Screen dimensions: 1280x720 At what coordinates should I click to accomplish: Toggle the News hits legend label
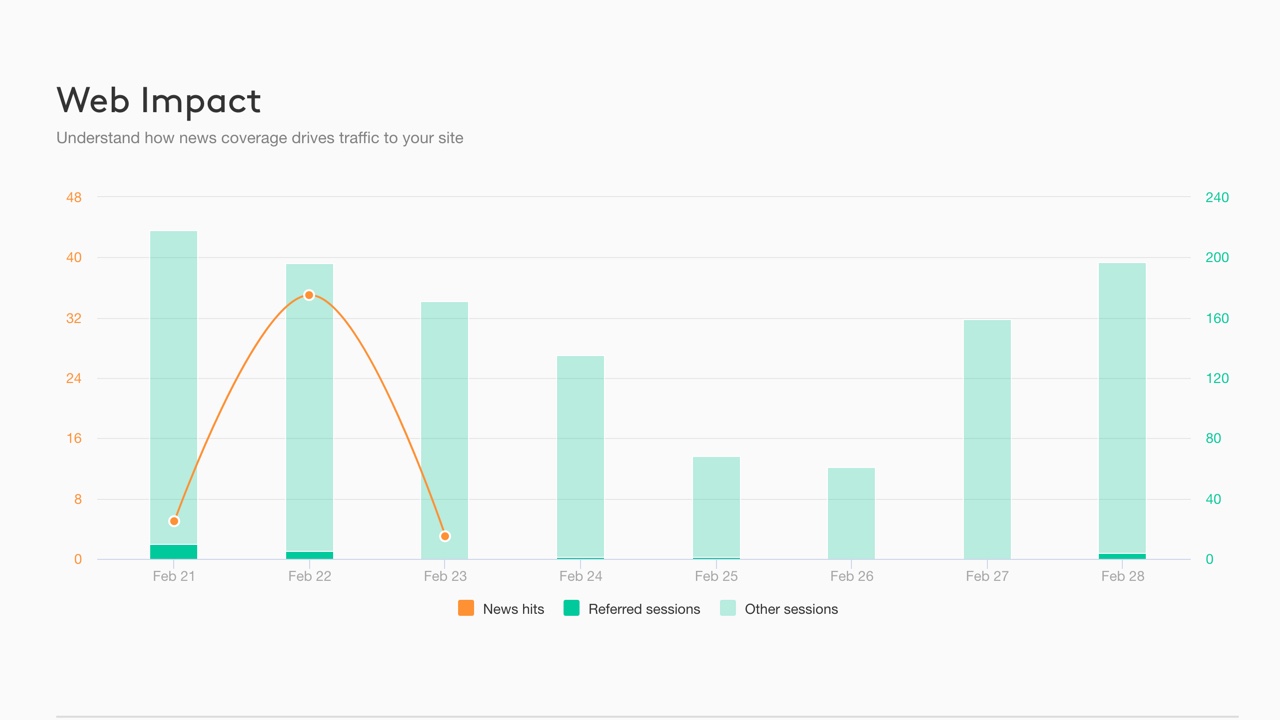tap(513, 609)
